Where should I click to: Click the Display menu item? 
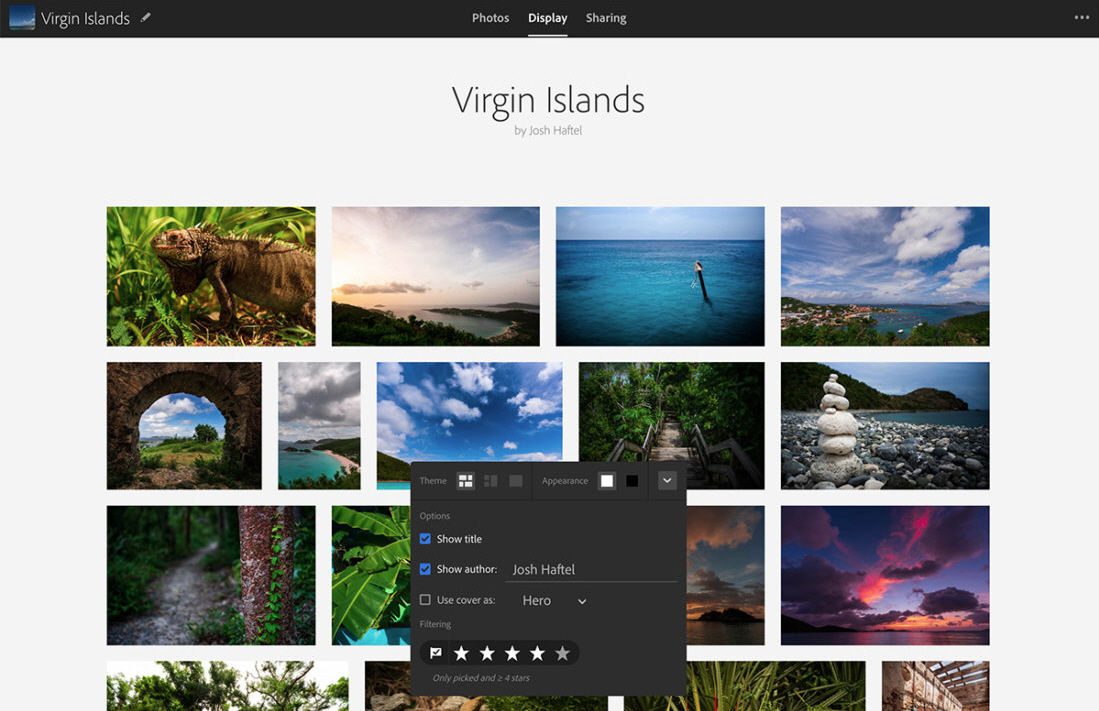click(547, 17)
